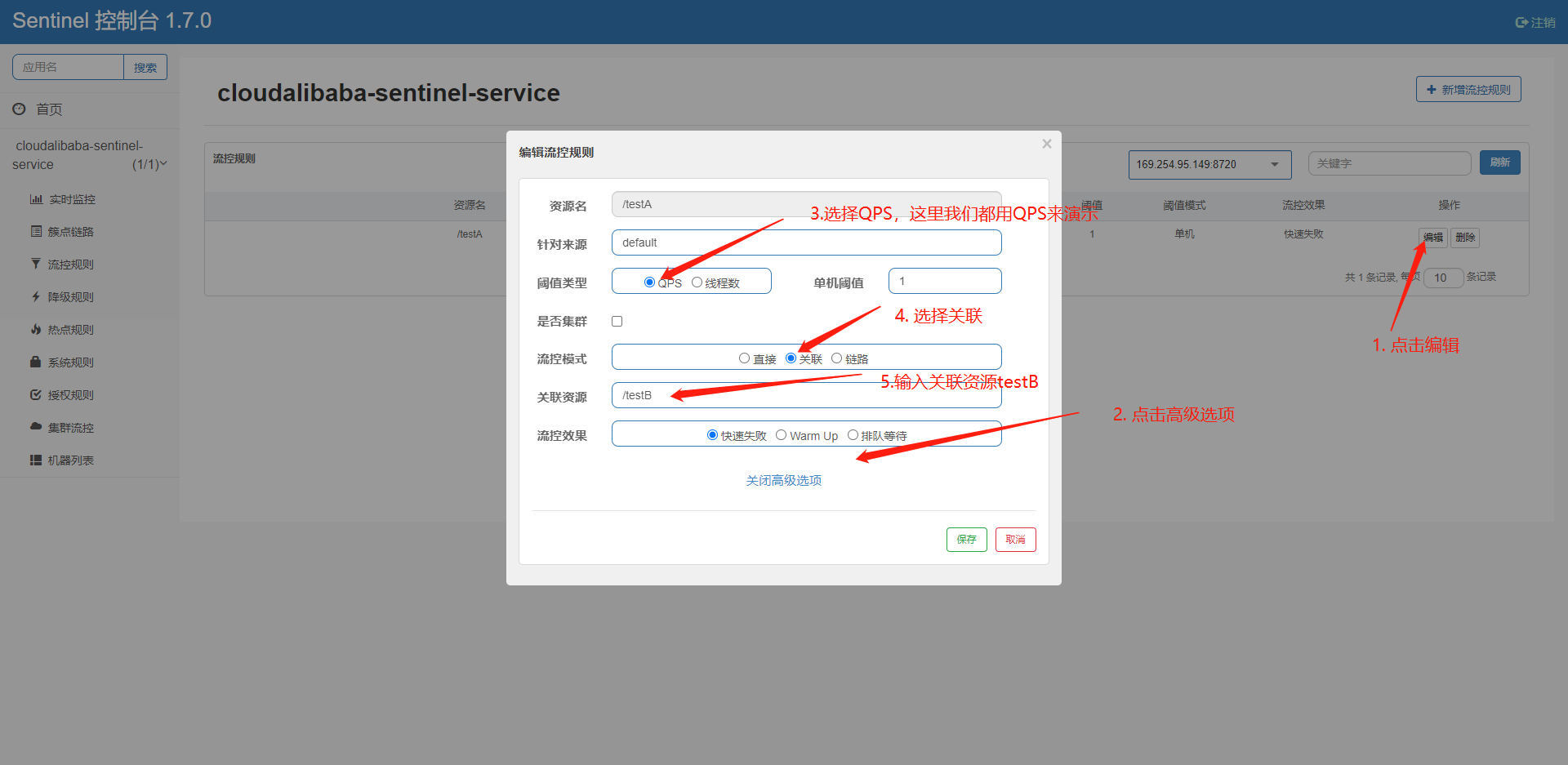Go to 流控规则 menu item
1568x765 pixels.
pyautogui.click(x=70, y=265)
